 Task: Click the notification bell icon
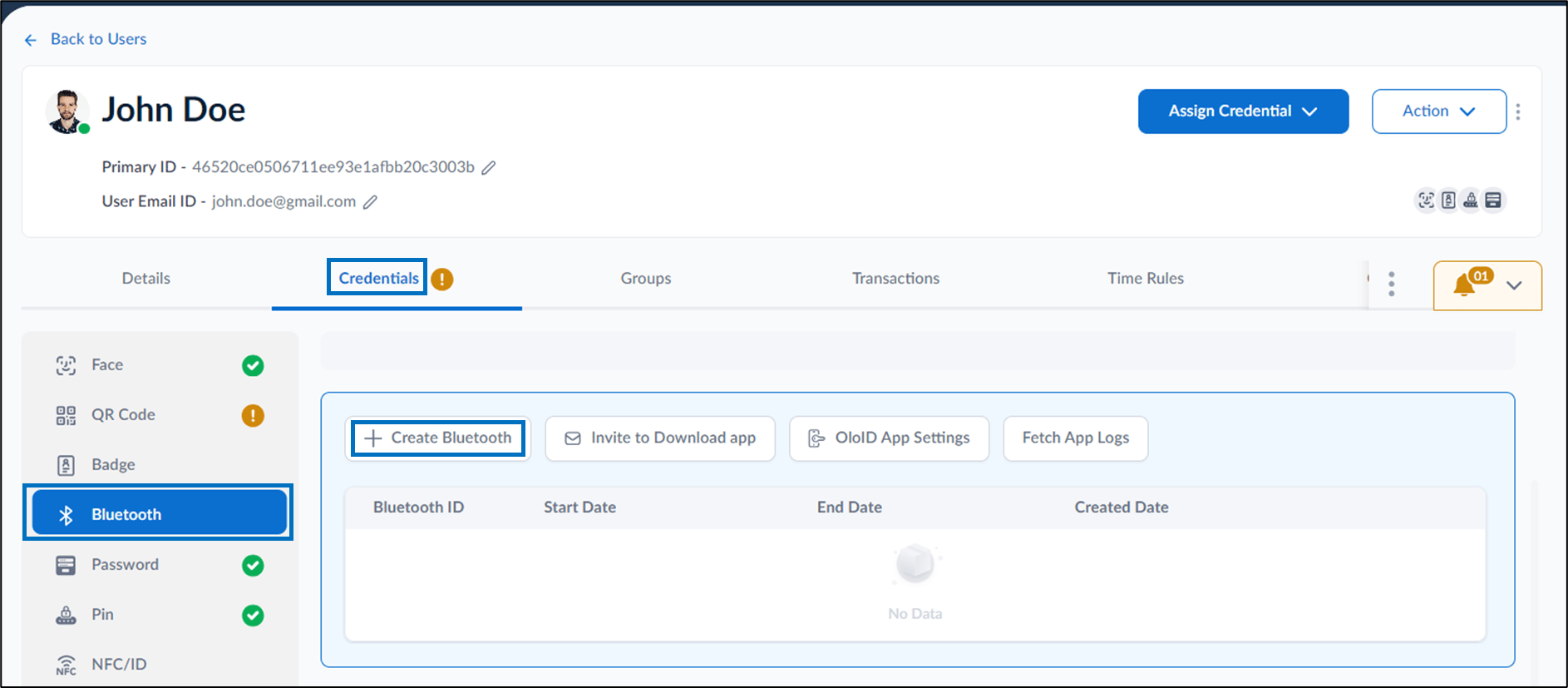[x=1464, y=286]
